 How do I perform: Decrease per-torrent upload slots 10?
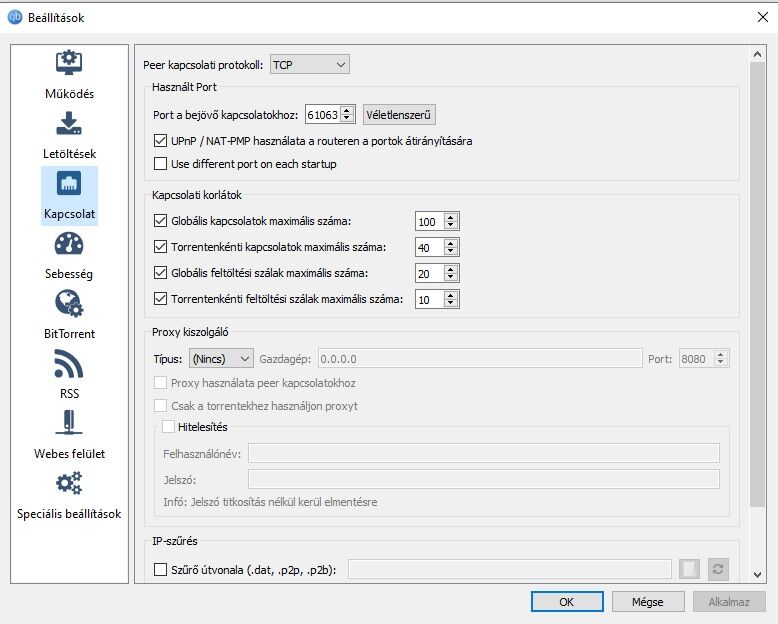tap(451, 303)
